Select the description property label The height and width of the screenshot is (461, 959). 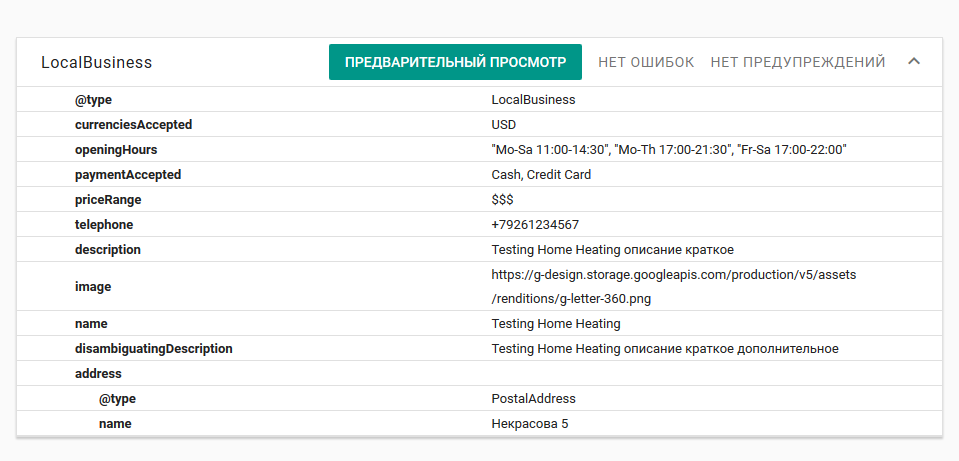coord(108,250)
